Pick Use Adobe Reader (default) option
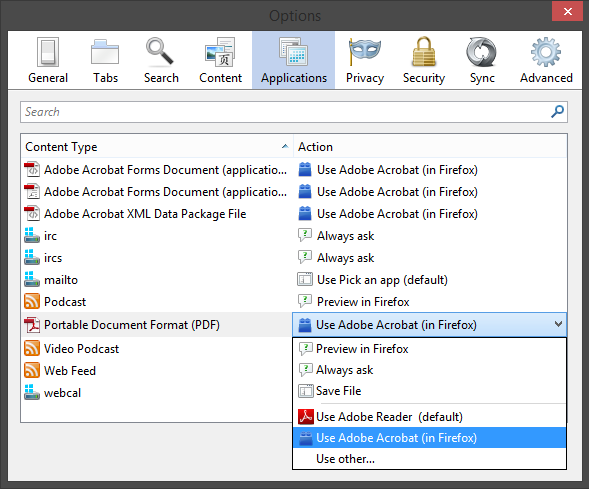 429,417
